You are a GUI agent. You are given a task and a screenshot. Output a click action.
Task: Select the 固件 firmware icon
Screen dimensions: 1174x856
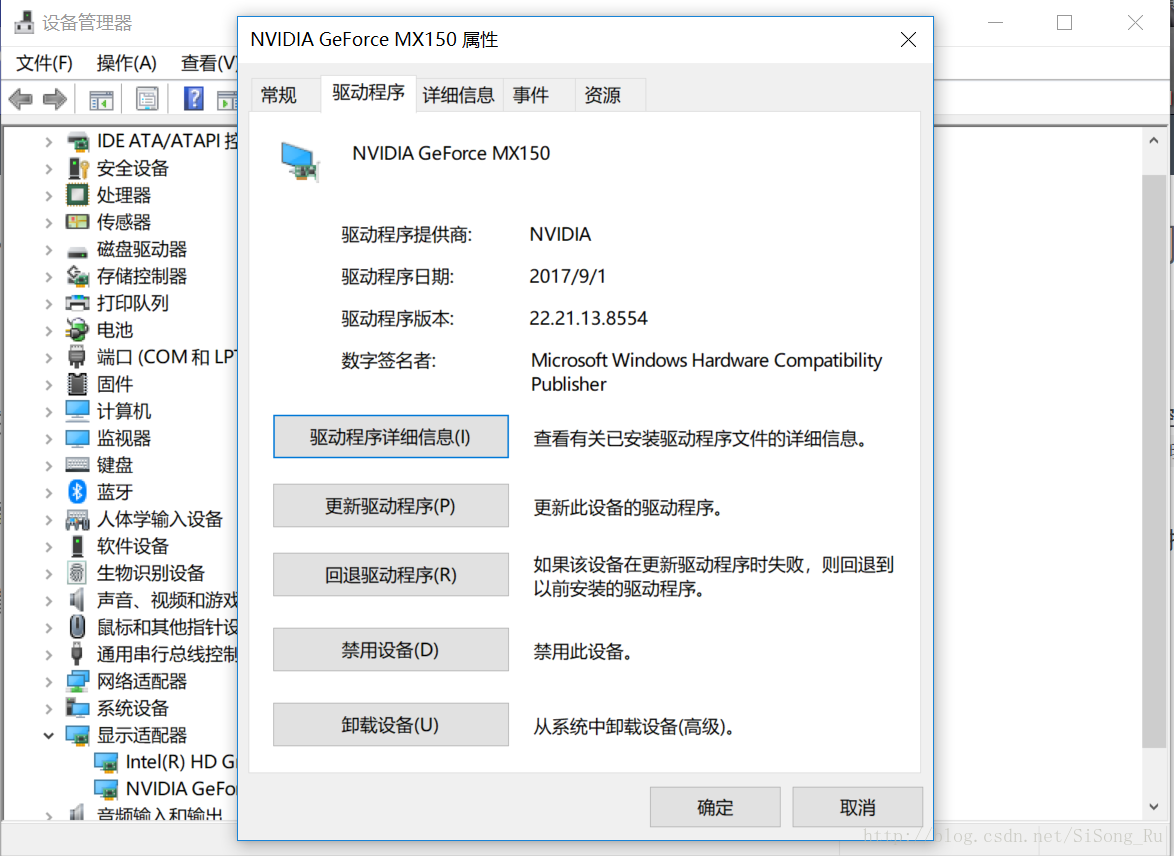[x=77, y=383]
